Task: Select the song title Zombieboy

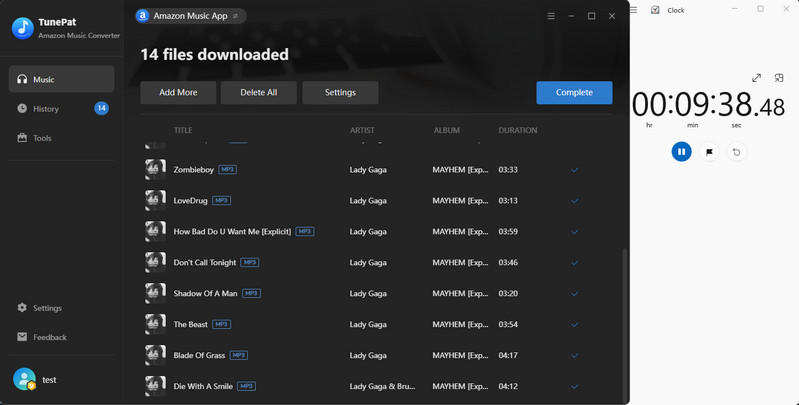Action: [x=194, y=170]
